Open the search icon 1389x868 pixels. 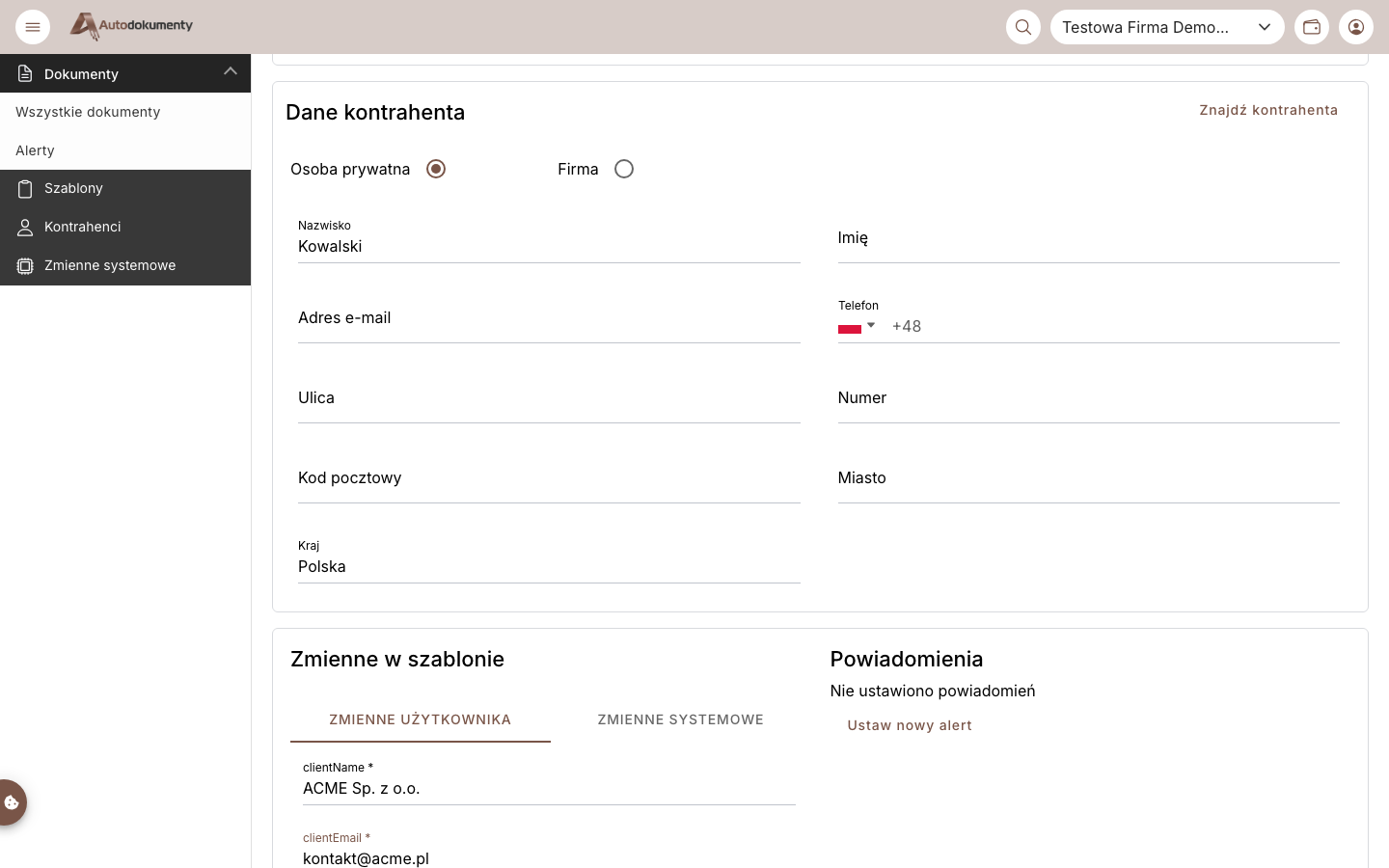[x=1023, y=27]
